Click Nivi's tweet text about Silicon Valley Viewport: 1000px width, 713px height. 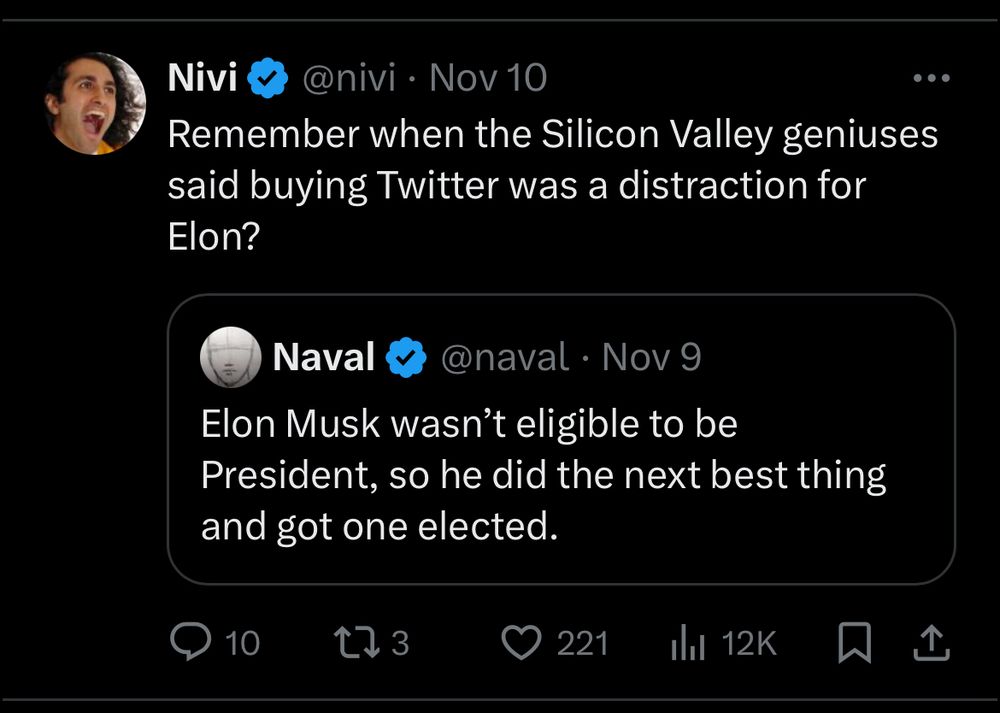coord(552,187)
